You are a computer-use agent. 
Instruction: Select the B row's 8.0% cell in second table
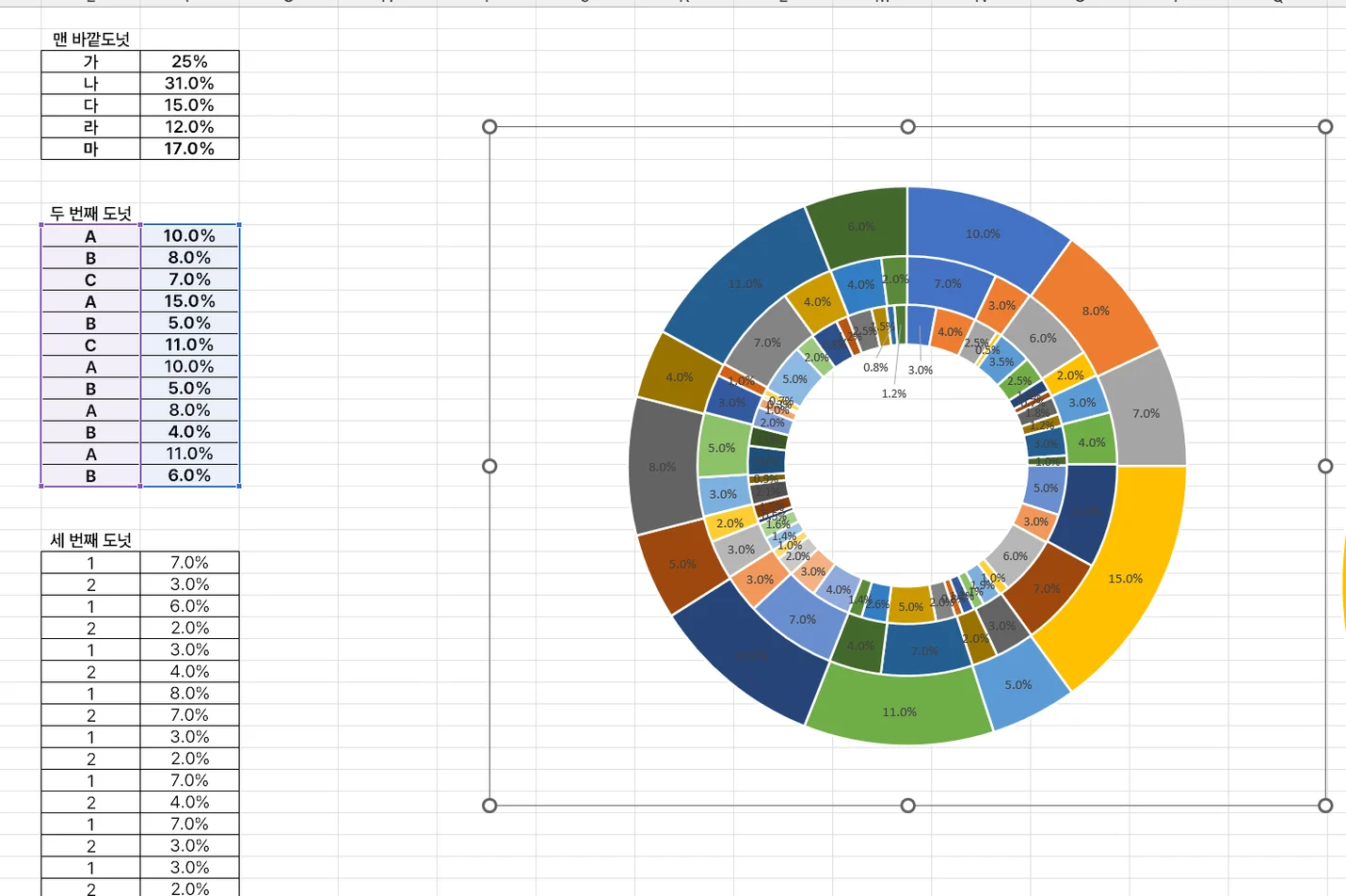click(189, 258)
